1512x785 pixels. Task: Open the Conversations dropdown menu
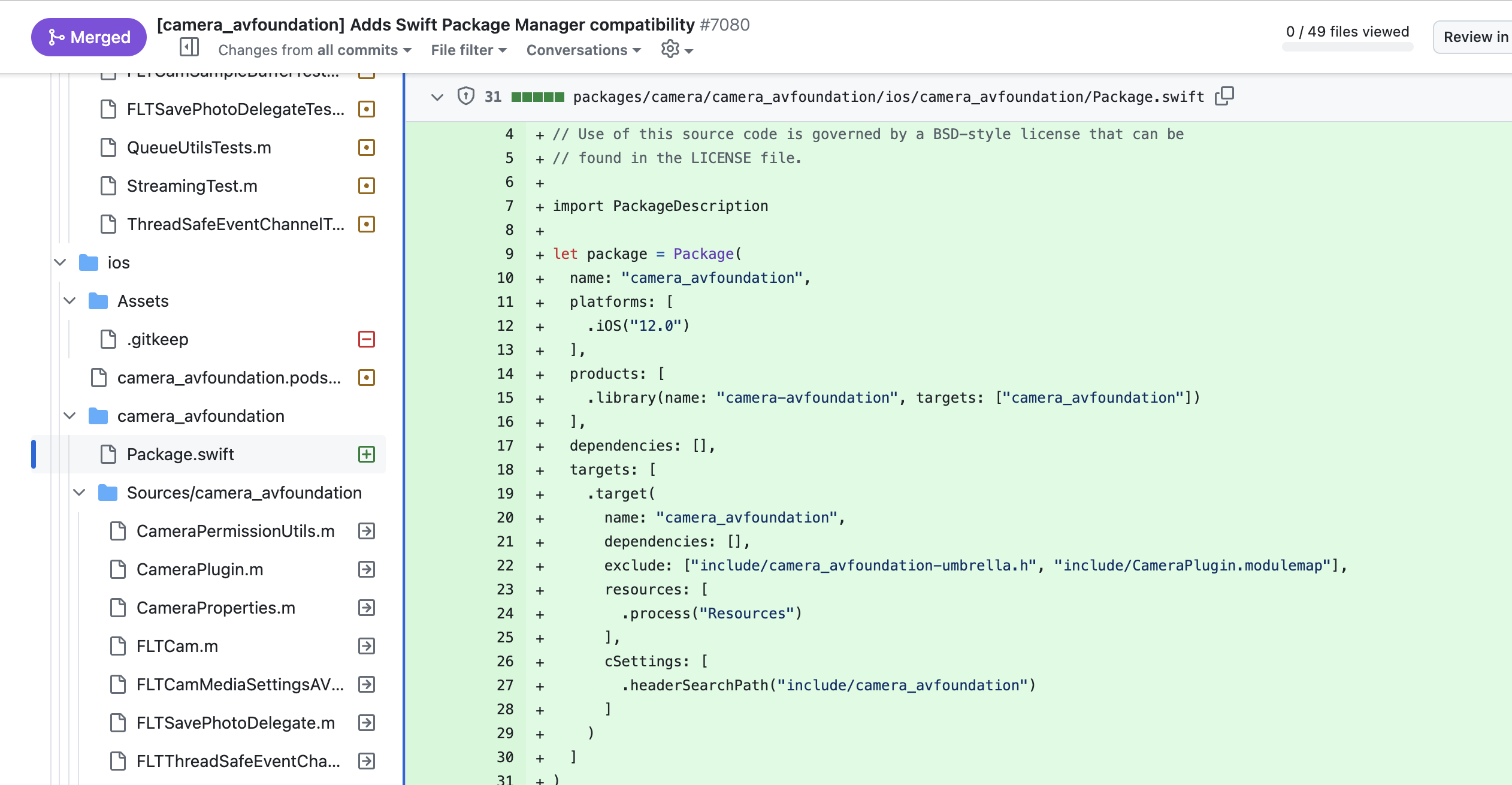pos(583,50)
